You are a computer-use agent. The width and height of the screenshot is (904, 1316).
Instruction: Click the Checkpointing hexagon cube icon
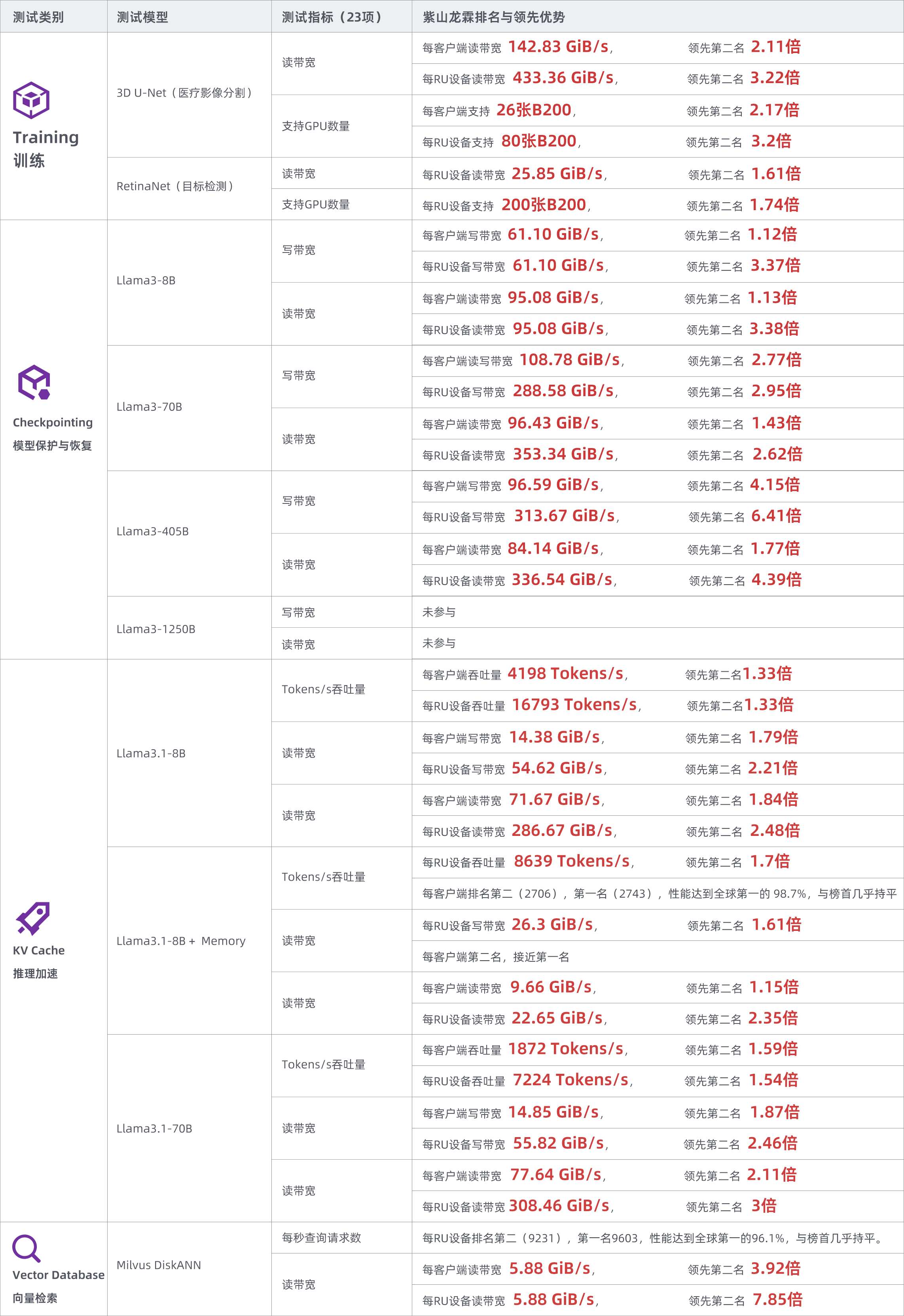tap(34, 382)
